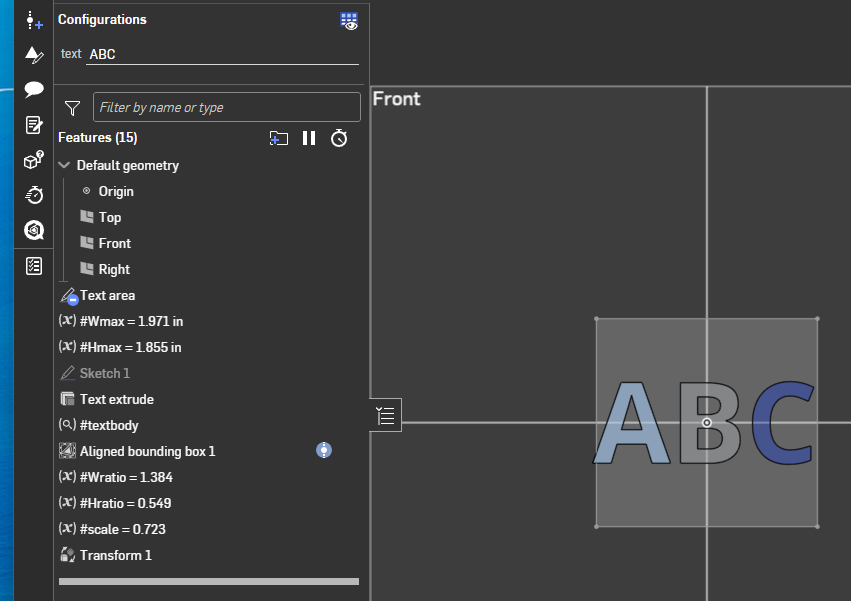This screenshot has width=851, height=601.
Task: Click the Text area sketch pencil icon
Action: pyautogui.click(x=69, y=296)
